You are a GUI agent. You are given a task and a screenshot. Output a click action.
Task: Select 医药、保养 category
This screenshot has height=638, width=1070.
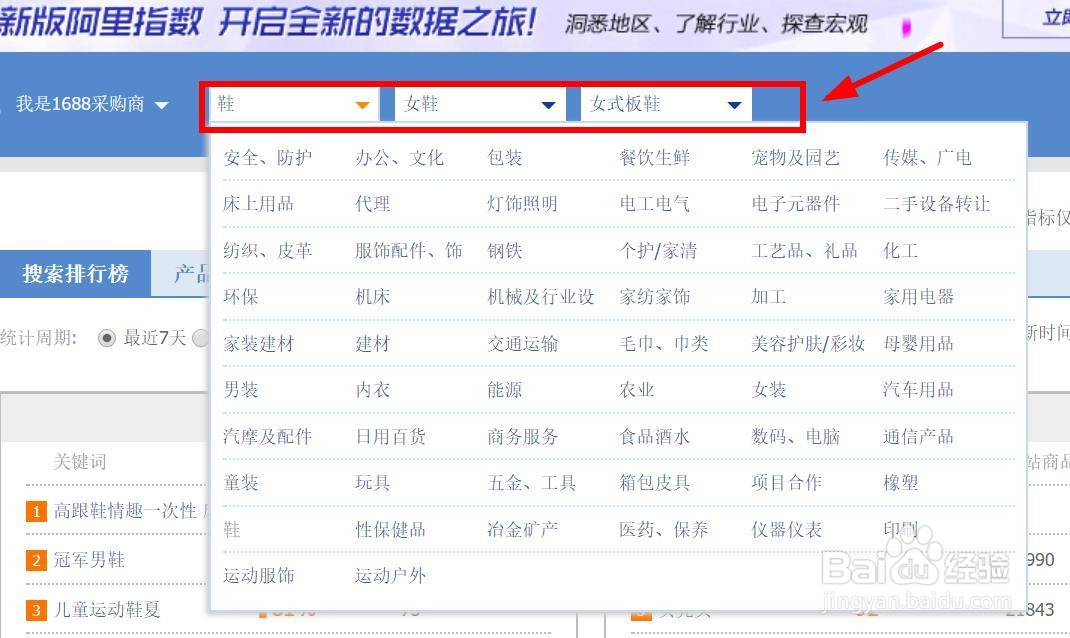[x=663, y=530]
